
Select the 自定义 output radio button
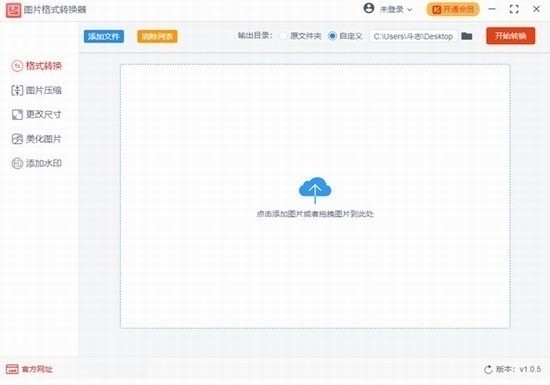click(332, 36)
